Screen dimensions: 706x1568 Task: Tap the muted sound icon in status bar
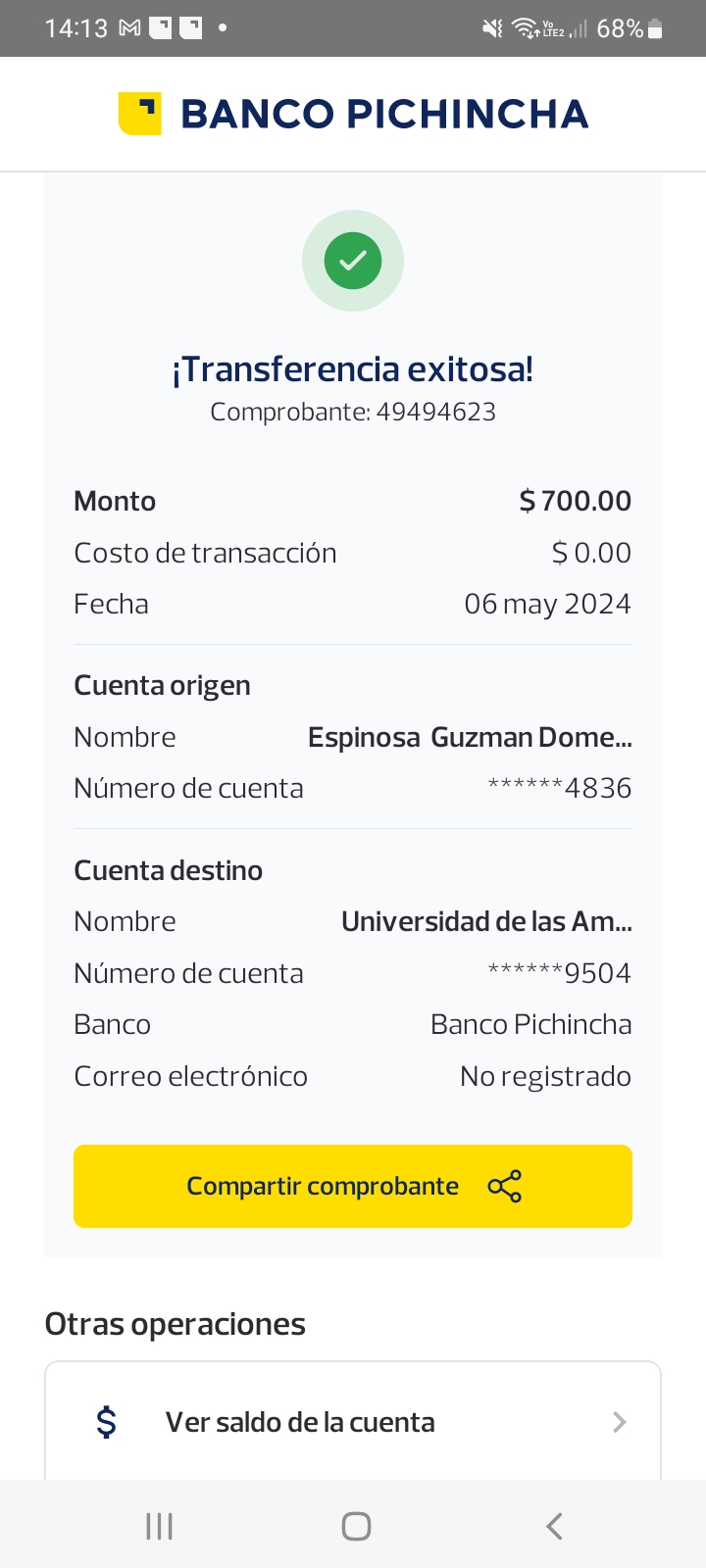pos(492,28)
